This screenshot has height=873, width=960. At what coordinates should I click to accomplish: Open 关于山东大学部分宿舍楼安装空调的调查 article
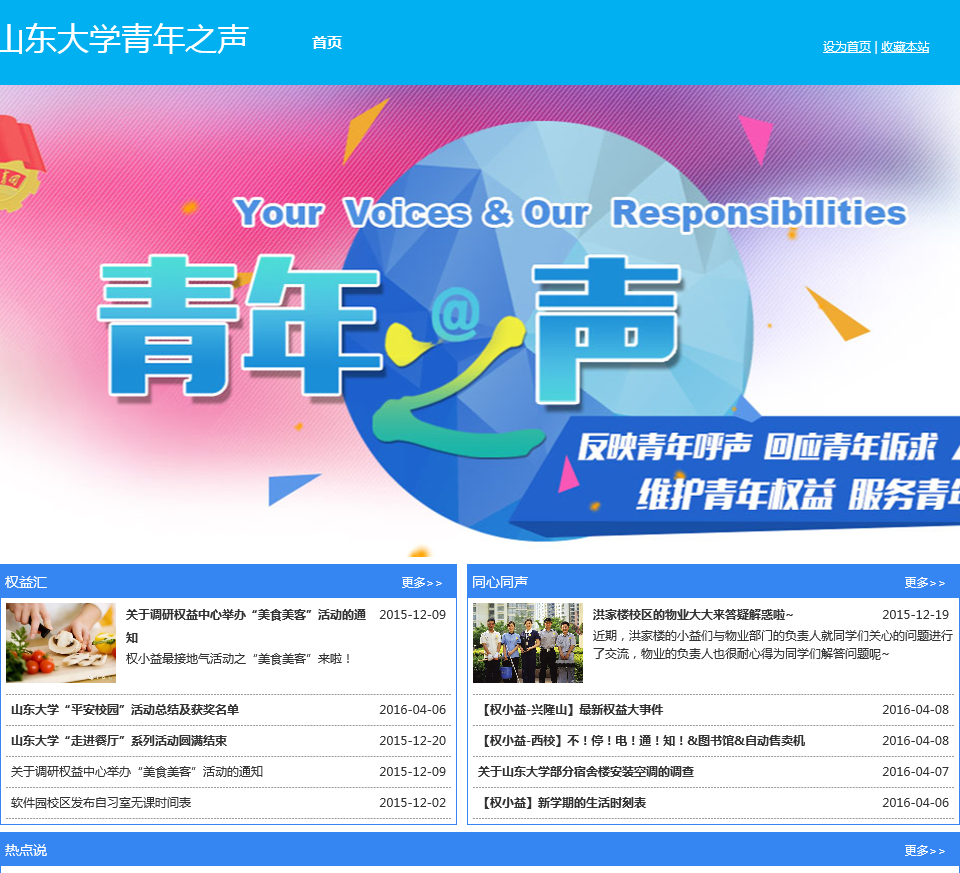click(x=586, y=772)
